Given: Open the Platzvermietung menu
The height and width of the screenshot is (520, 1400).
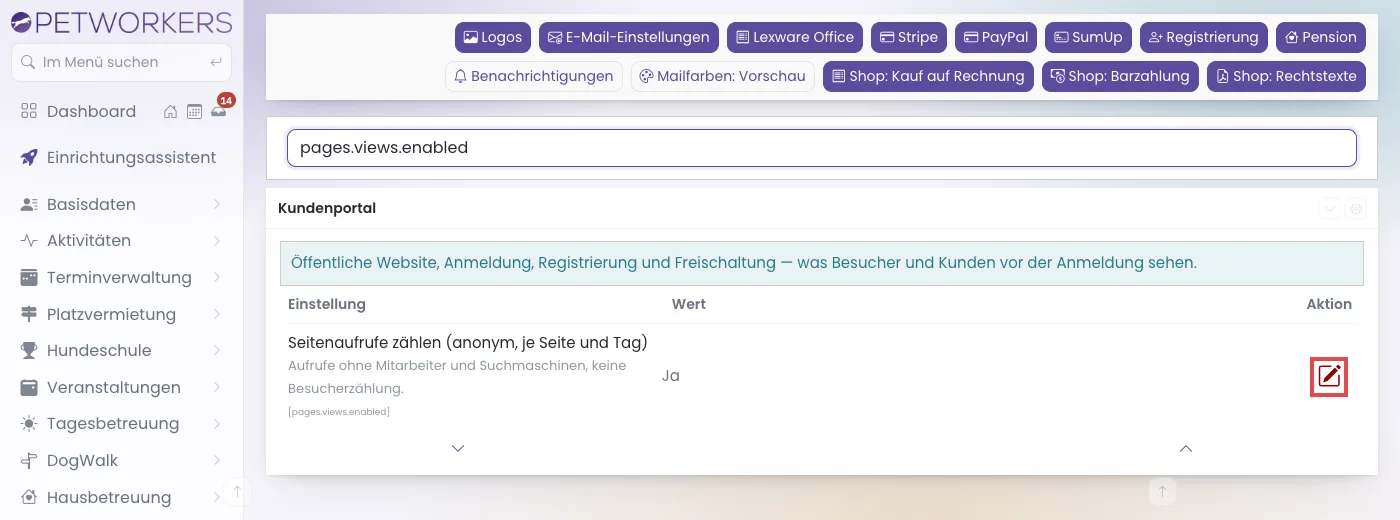Looking at the screenshot, I should coord(121,314).
